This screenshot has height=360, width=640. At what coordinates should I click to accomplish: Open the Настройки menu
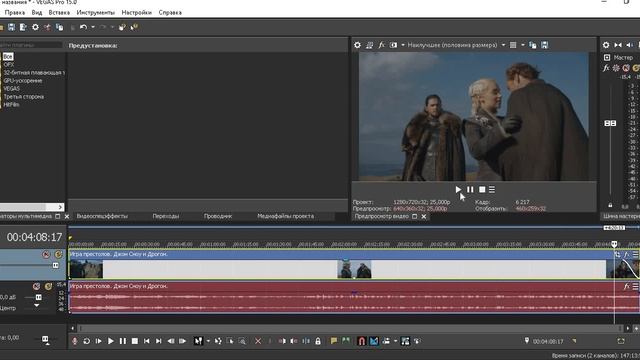pyautogui.click(x=136, y=13)
